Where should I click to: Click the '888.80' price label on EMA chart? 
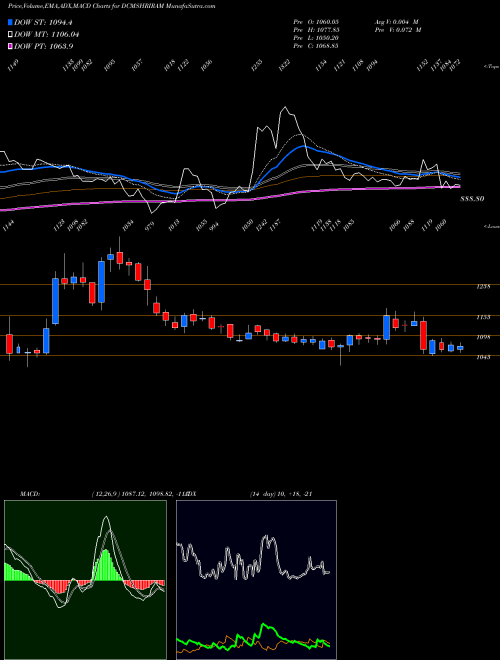click(472, 199)
